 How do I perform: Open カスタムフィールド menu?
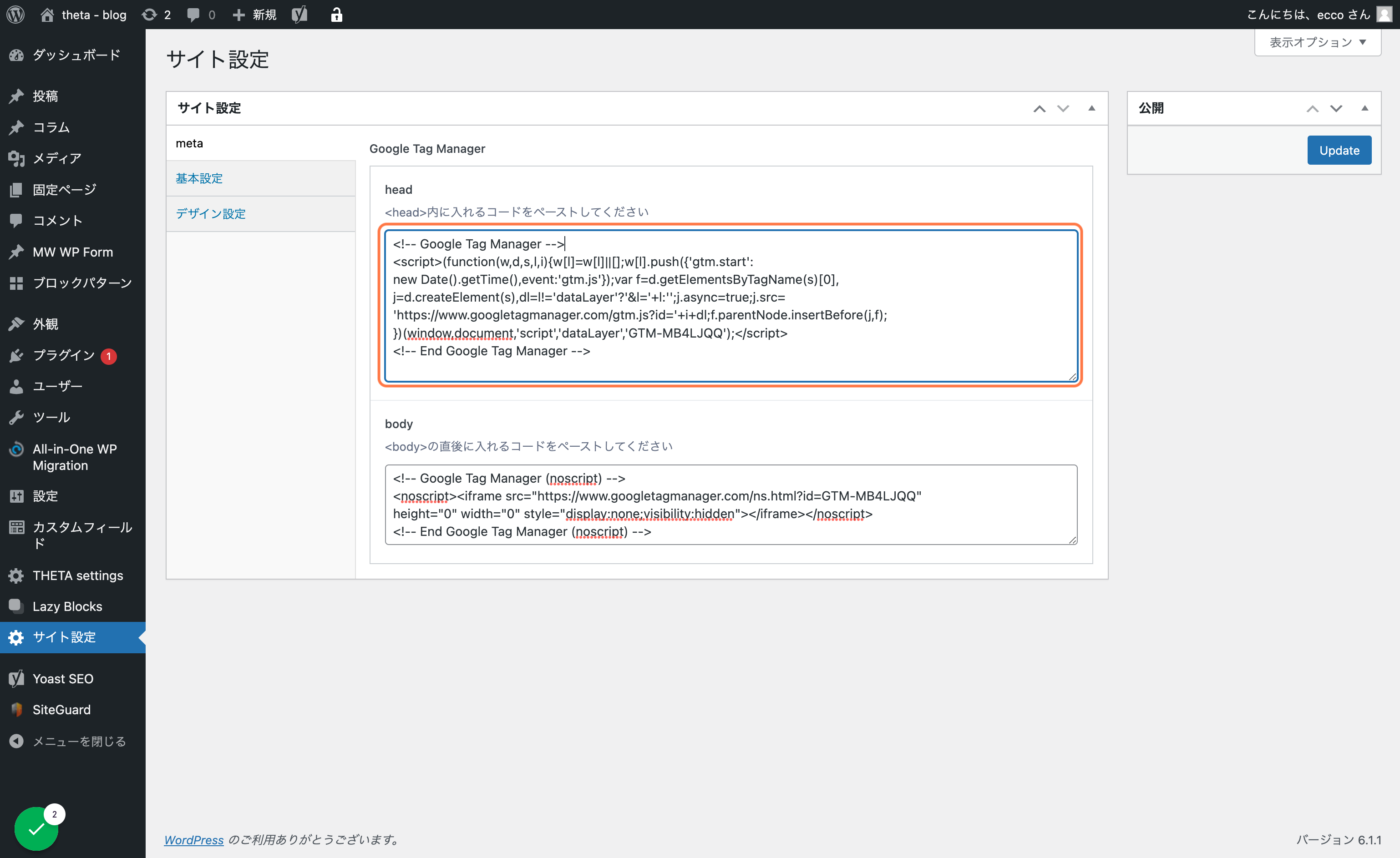click(x=73, y=535)
